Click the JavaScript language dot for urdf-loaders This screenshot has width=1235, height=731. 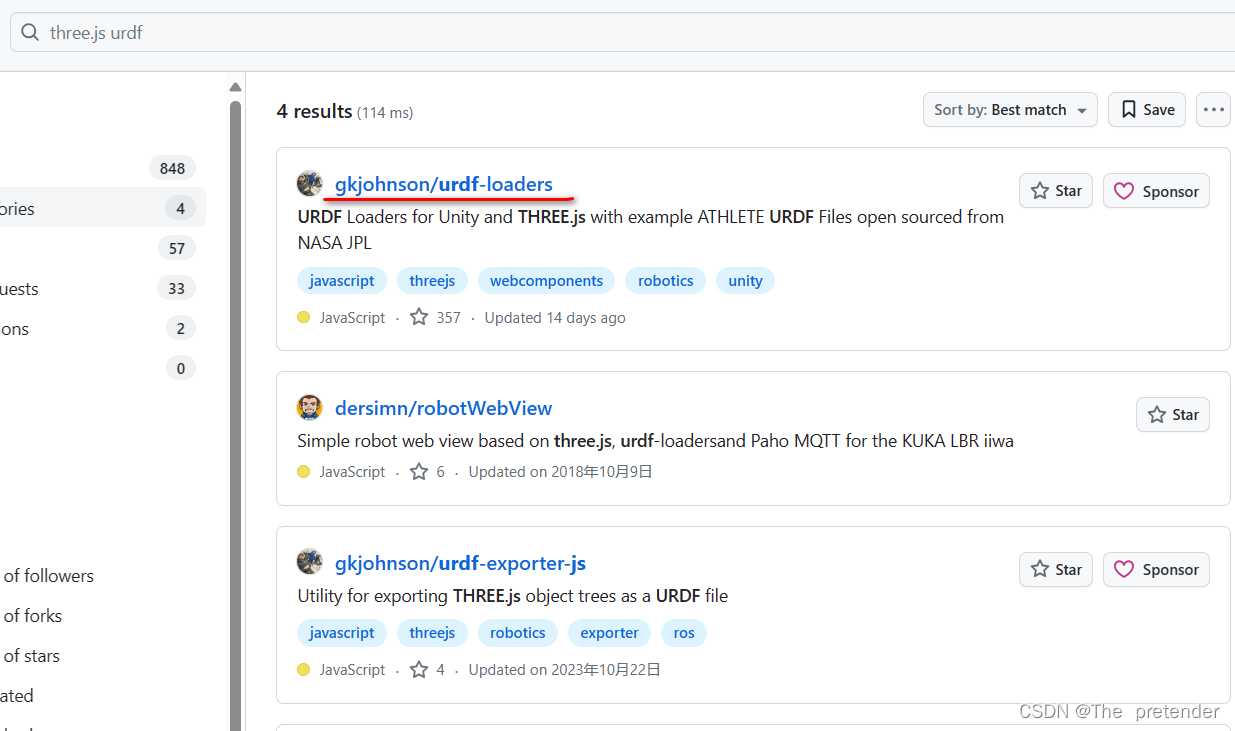[304, 317]
